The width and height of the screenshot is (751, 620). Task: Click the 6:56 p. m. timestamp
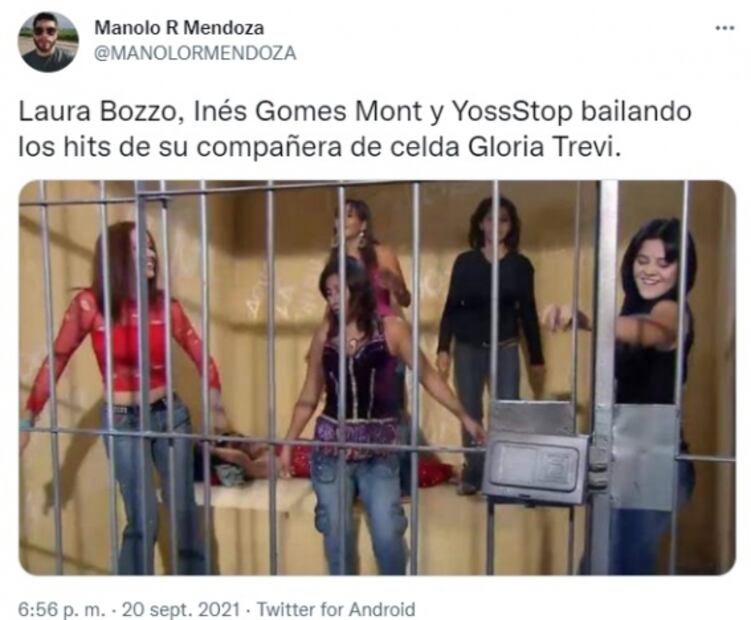click(61, 609)
